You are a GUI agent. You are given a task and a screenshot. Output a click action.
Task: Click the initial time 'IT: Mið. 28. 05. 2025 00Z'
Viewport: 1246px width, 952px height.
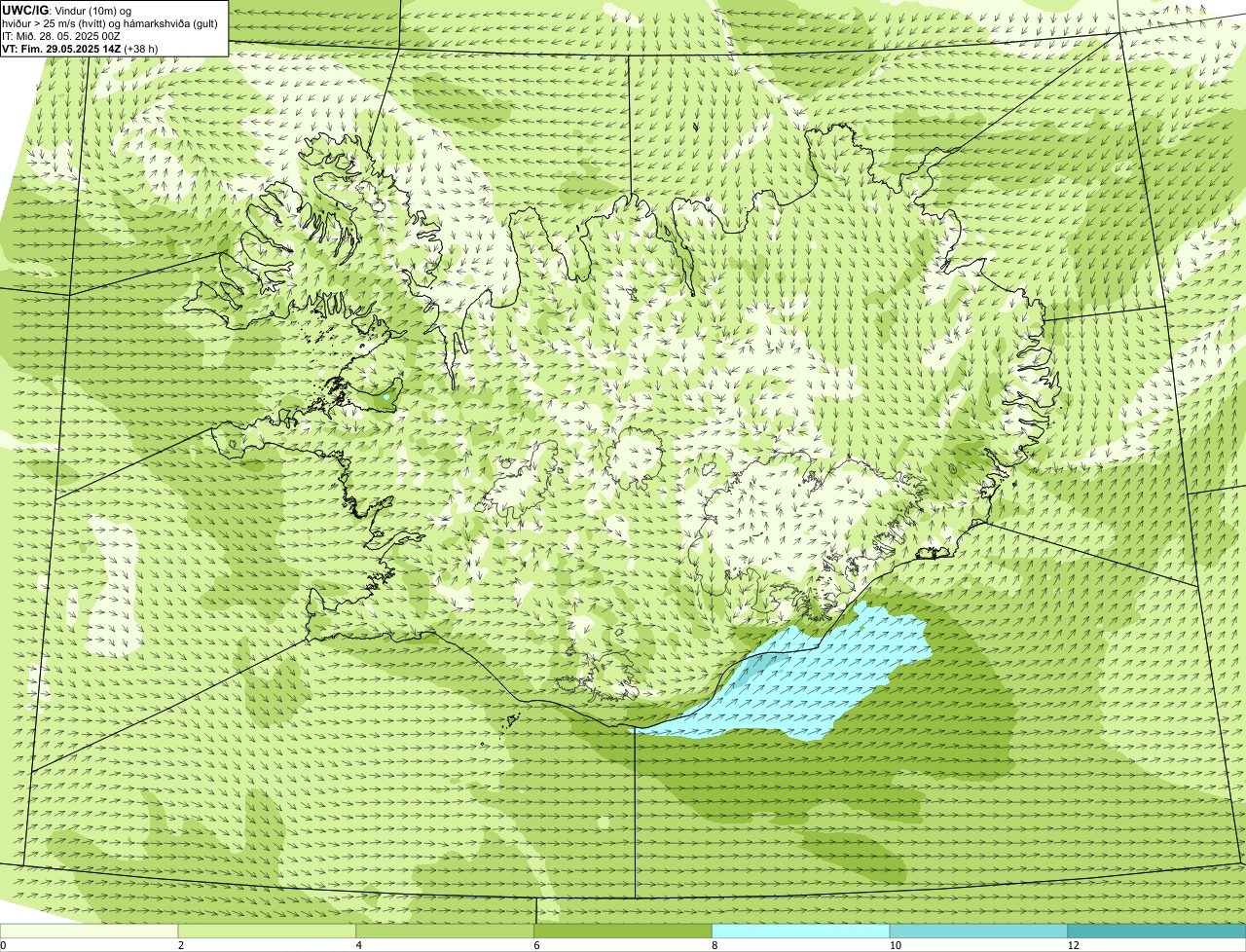click(61, 36)
